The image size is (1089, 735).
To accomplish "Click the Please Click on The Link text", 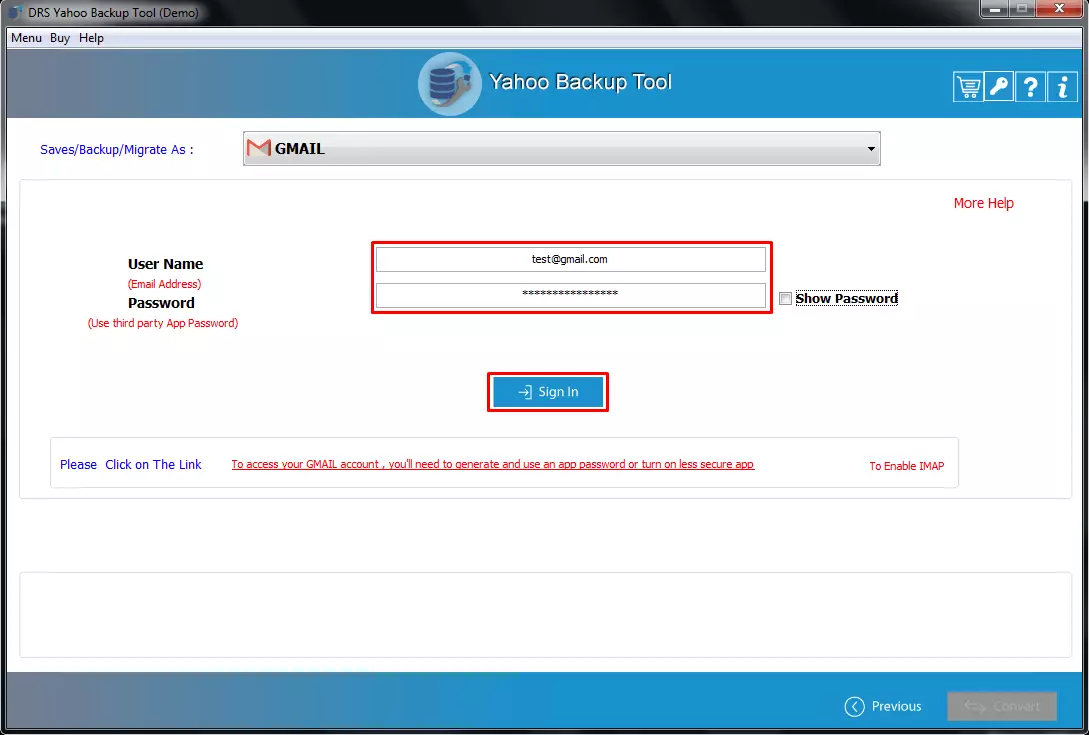I will 131,464.
